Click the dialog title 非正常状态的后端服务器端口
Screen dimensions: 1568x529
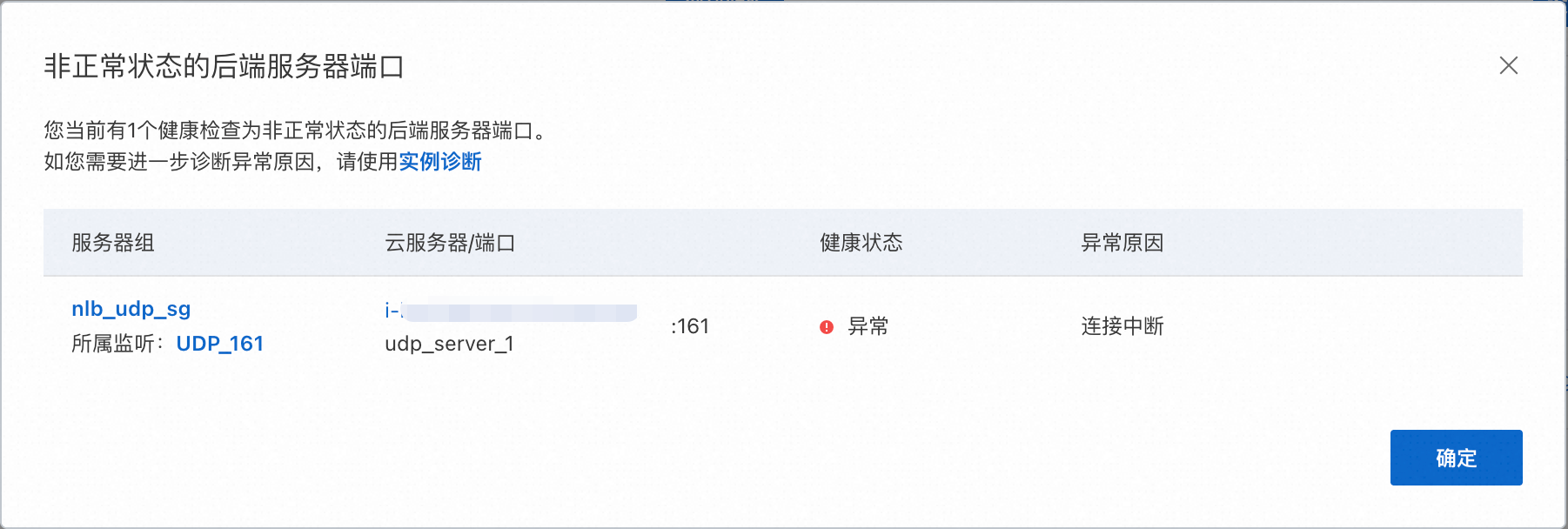(x=224, y=66)
